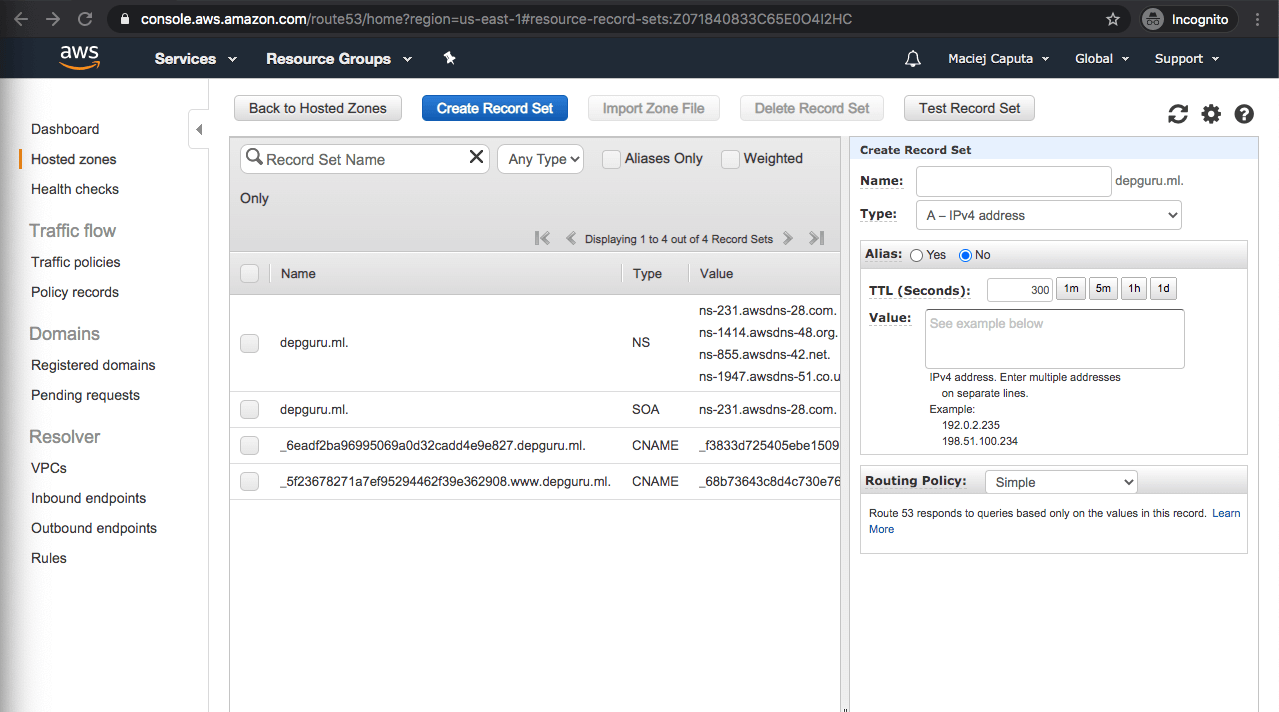The height and width of the screenshot is (712, 1279).
Task: Click the AWS logo home icon
Action: tap(79, 58)
